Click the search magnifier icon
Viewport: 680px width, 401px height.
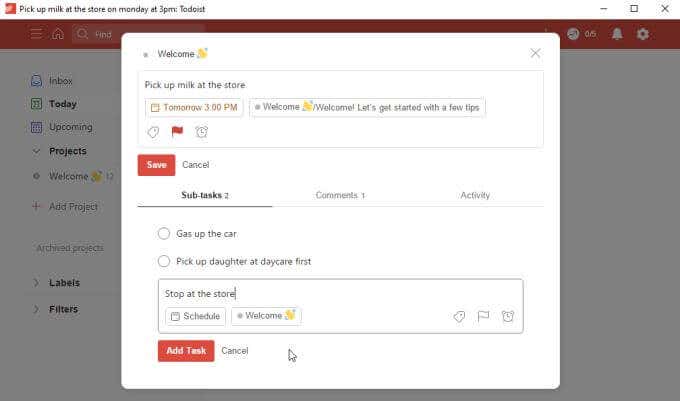pos(82,34)
